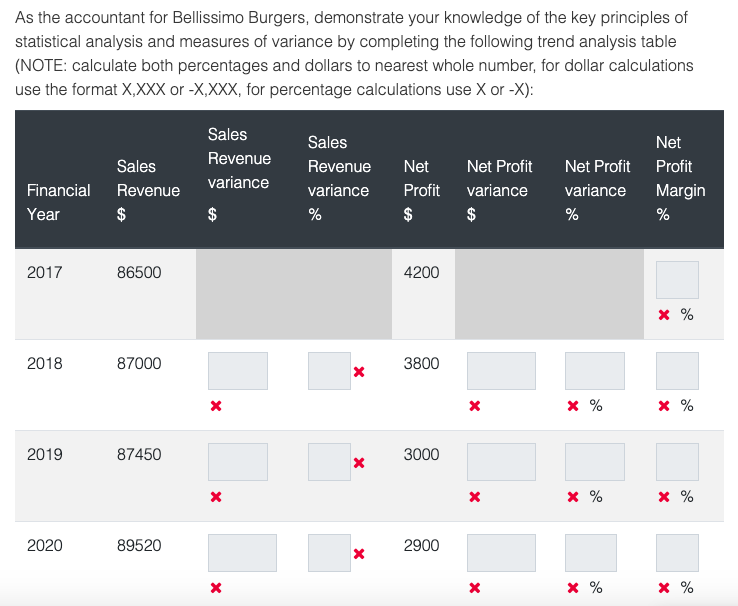Viewport: 738px width, 606px height.
Task: Click the 2020 Sales Revenue variance $ input
Action: point(242,553)
